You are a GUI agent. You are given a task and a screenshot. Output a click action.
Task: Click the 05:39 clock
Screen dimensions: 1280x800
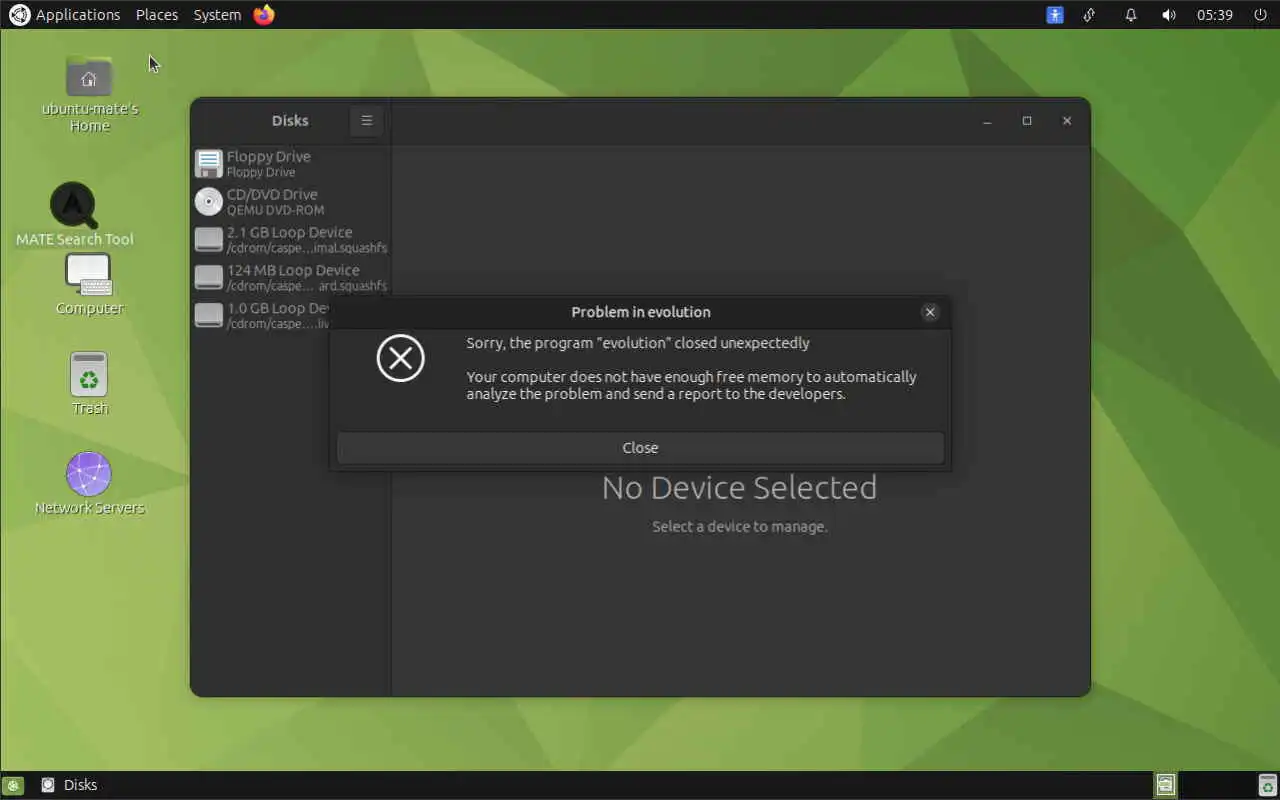[x=1215, y=15]
